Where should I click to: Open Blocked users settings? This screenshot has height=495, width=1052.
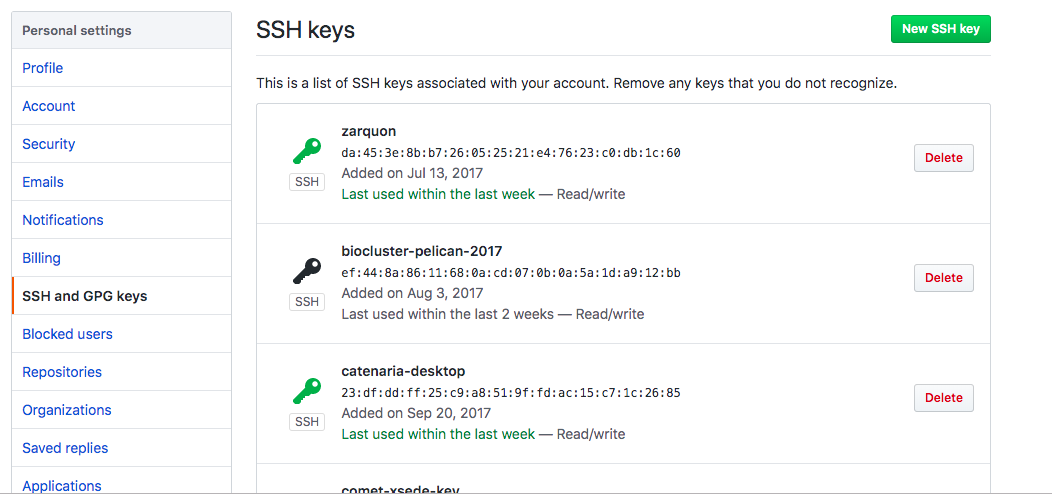pyautogui.click(x=67, y=334)
